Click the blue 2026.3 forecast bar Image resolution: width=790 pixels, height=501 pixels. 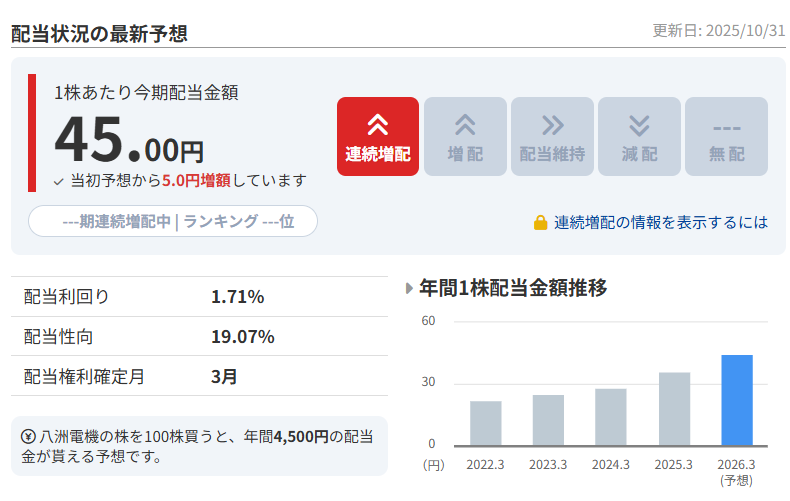[x=737, y=400]
